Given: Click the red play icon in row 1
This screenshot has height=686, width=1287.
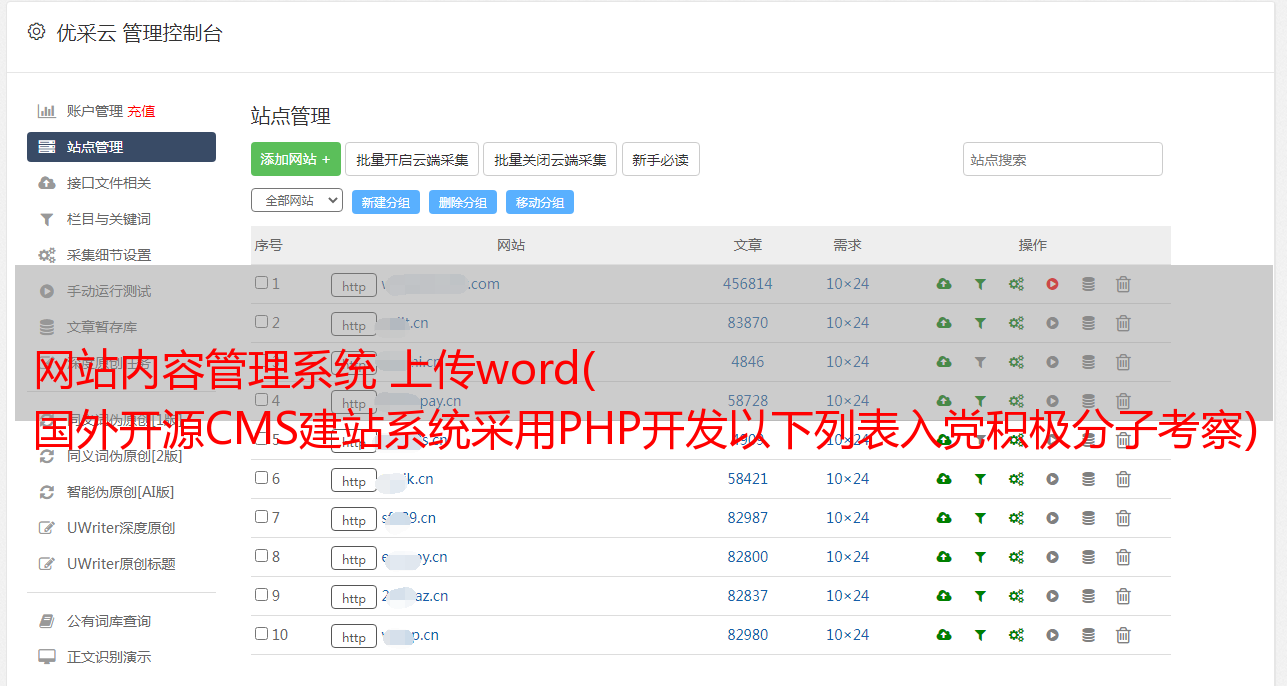Looking at the screenshot, I should [1052, 284].
